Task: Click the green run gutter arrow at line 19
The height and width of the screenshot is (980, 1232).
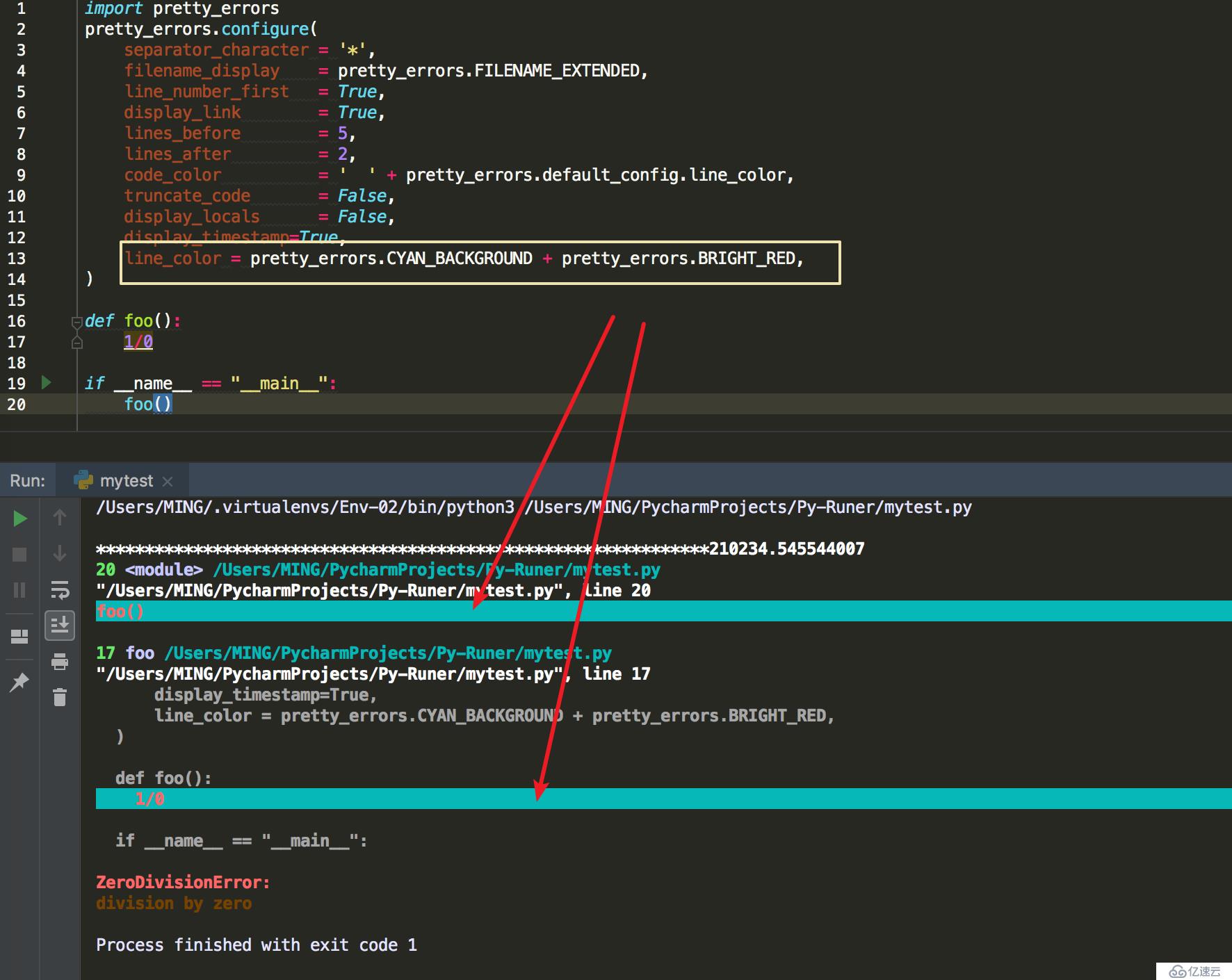Action: (x=46, y=382)
